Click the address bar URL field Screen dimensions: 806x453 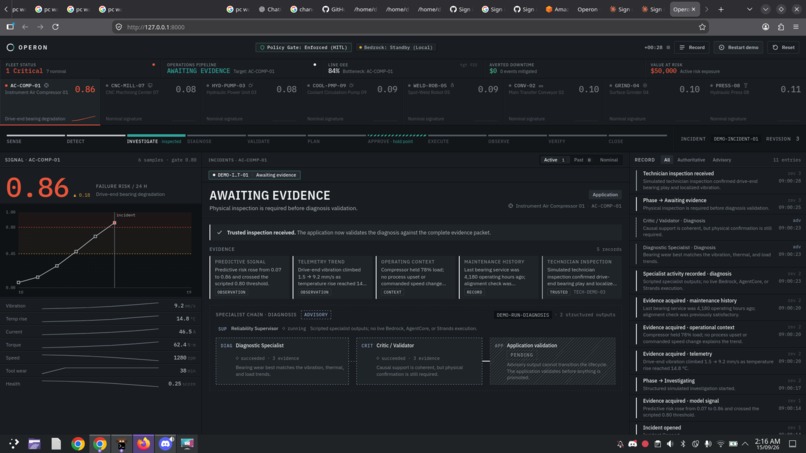click(409, 27)
